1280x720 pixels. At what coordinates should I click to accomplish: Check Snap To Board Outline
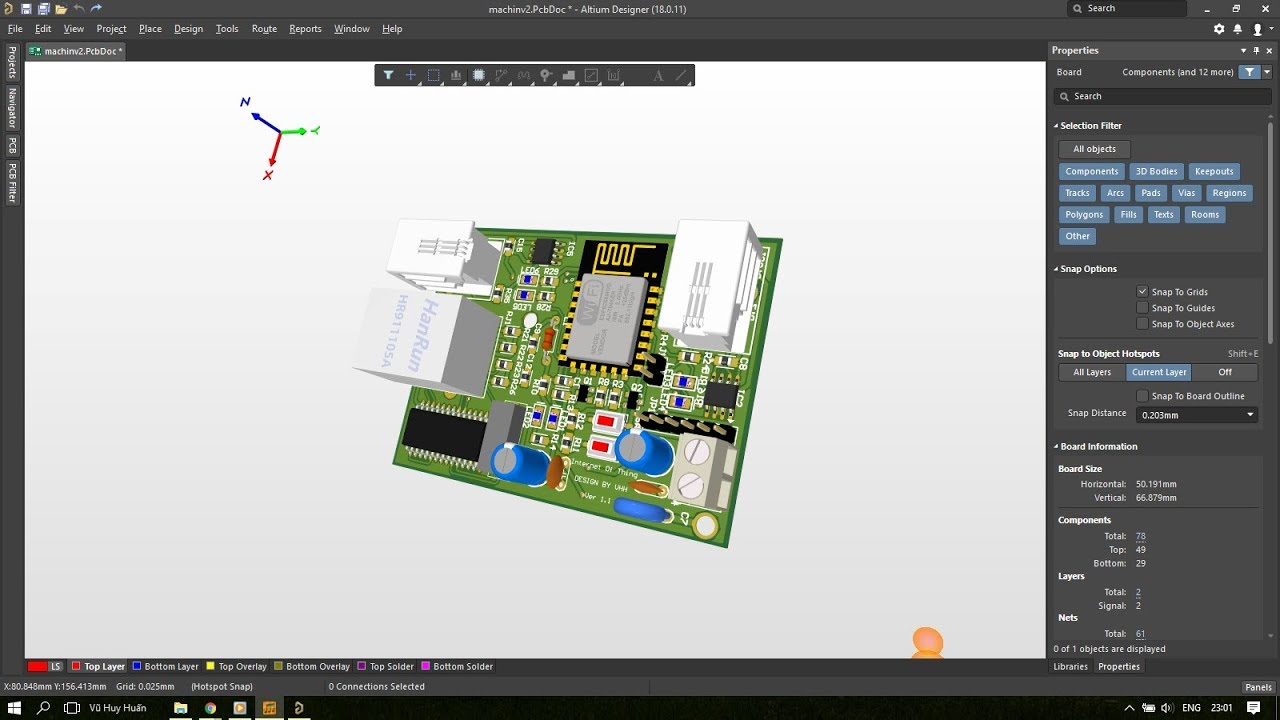1142,396
